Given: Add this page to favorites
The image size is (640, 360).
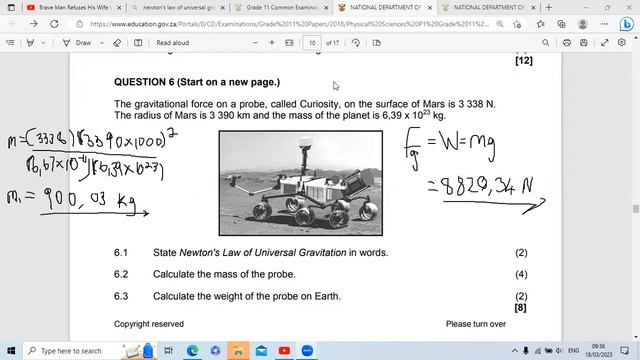Looking at the screenshot, I should 517,24.
